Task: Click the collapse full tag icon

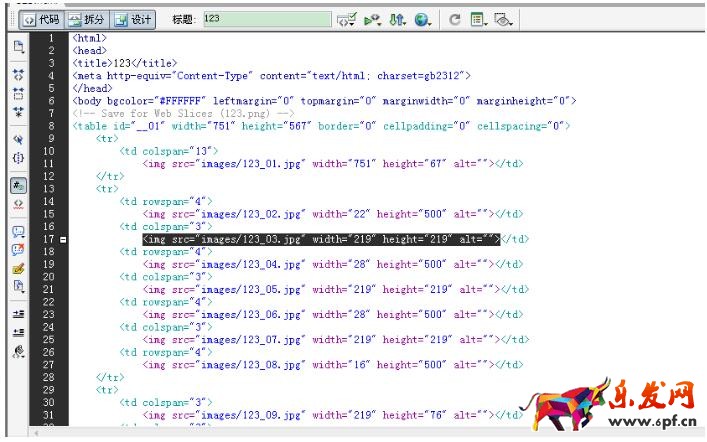Action: [18, 75]
